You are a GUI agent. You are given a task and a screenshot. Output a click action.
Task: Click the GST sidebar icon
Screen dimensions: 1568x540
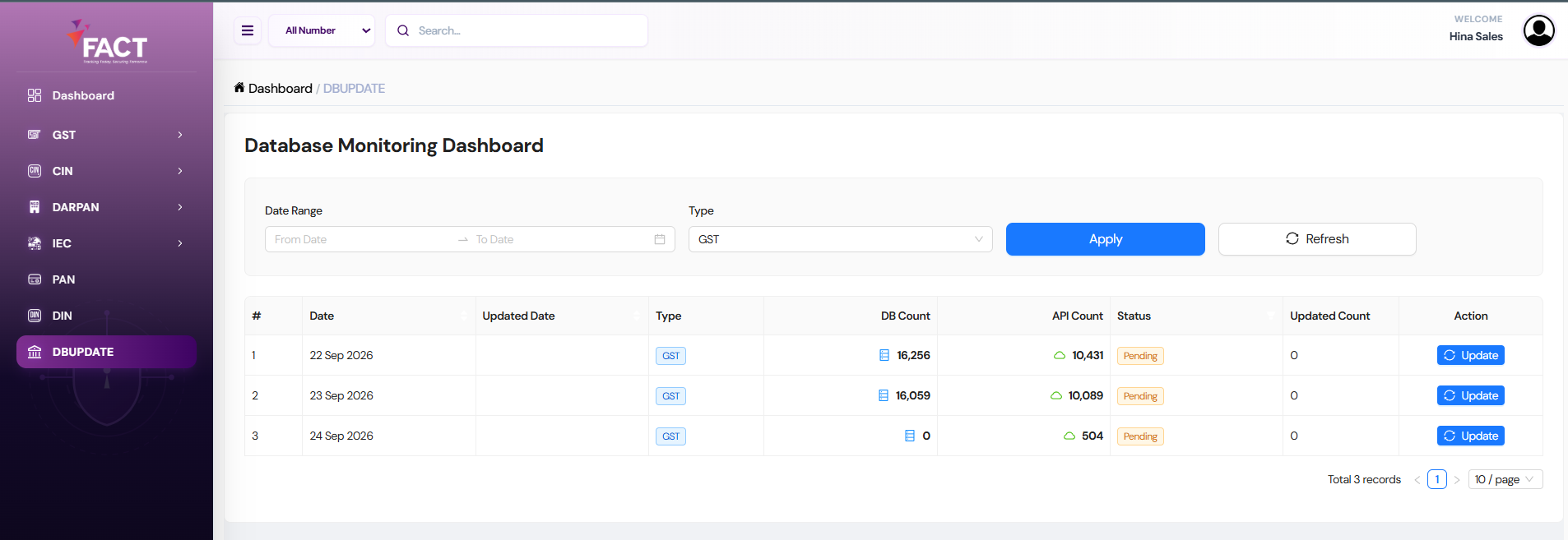click(35, 135)
